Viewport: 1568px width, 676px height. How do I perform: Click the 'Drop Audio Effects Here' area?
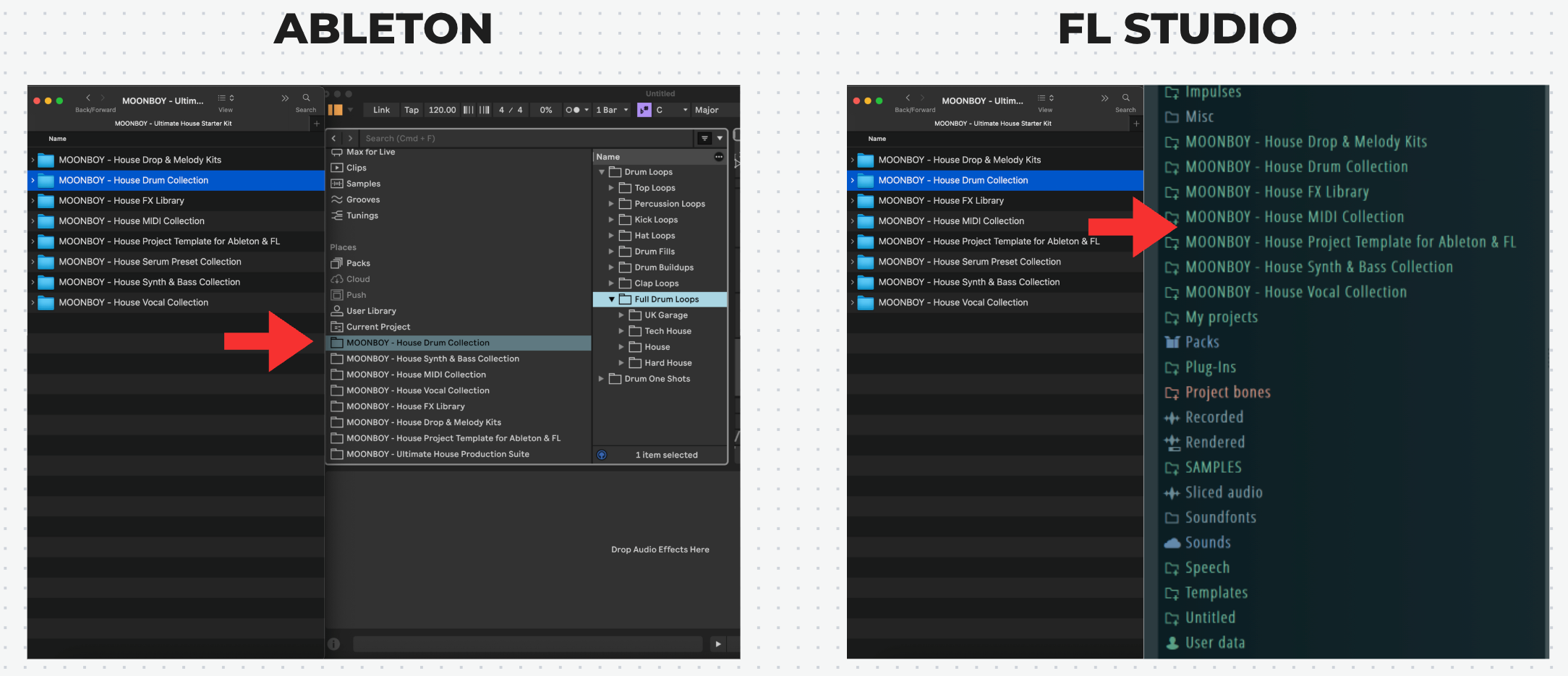pyautogui.click(x=660, y=549)
